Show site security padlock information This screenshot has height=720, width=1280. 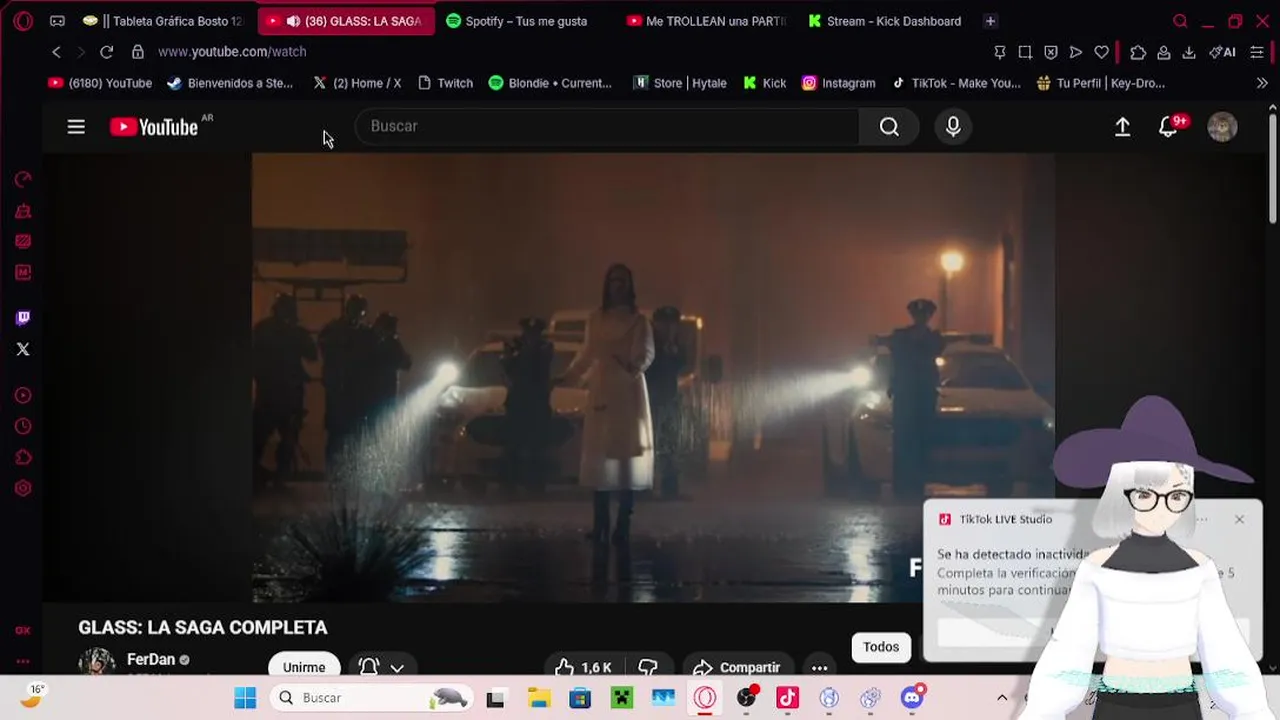pyautogui.click(x=138, y=52)
